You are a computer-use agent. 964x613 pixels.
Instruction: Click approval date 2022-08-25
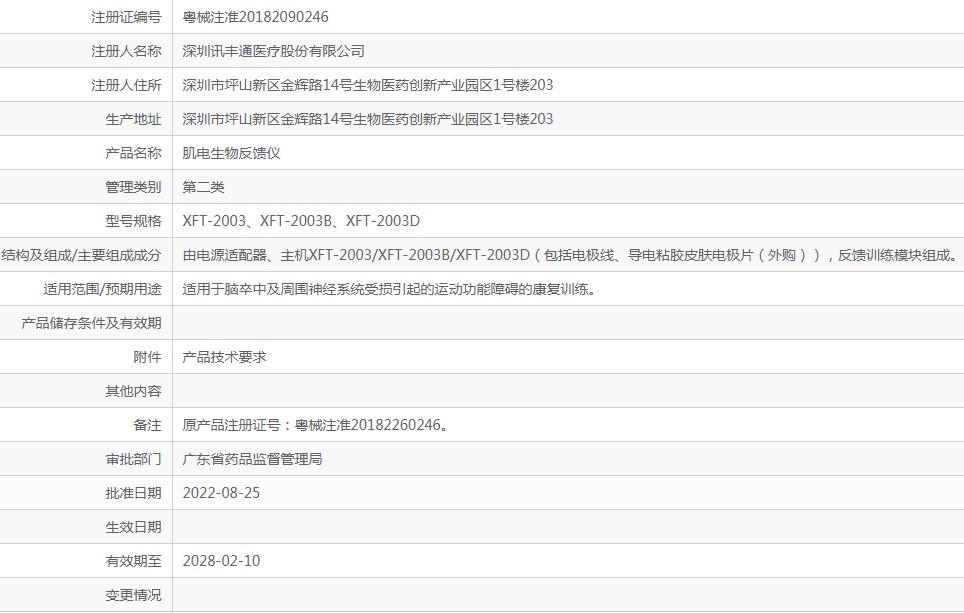pyautogui.click(x=221, y=493)
